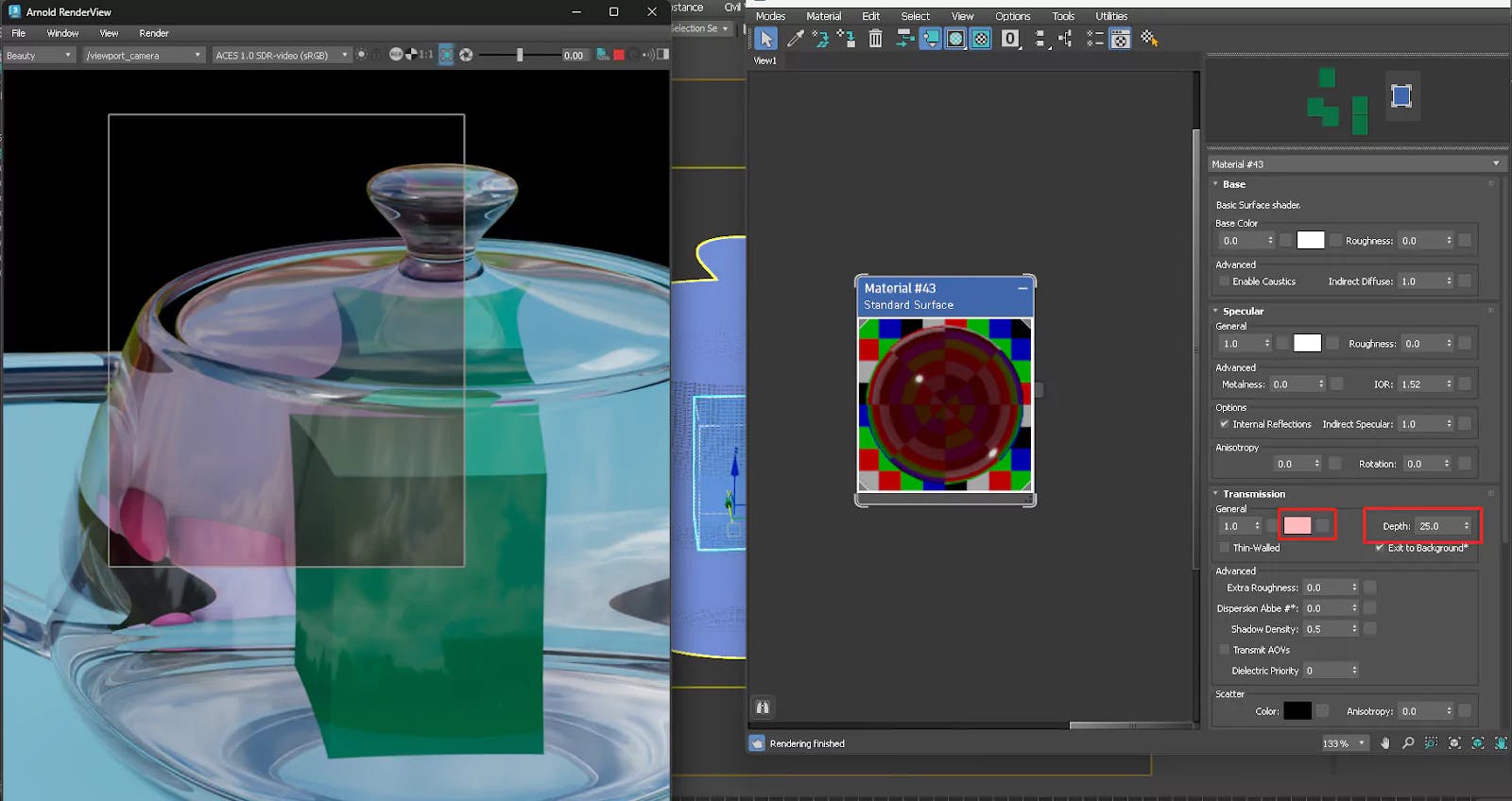Delete selected node with the trash icon
This screenshot has width=1512, height=801.
(876, 39)
